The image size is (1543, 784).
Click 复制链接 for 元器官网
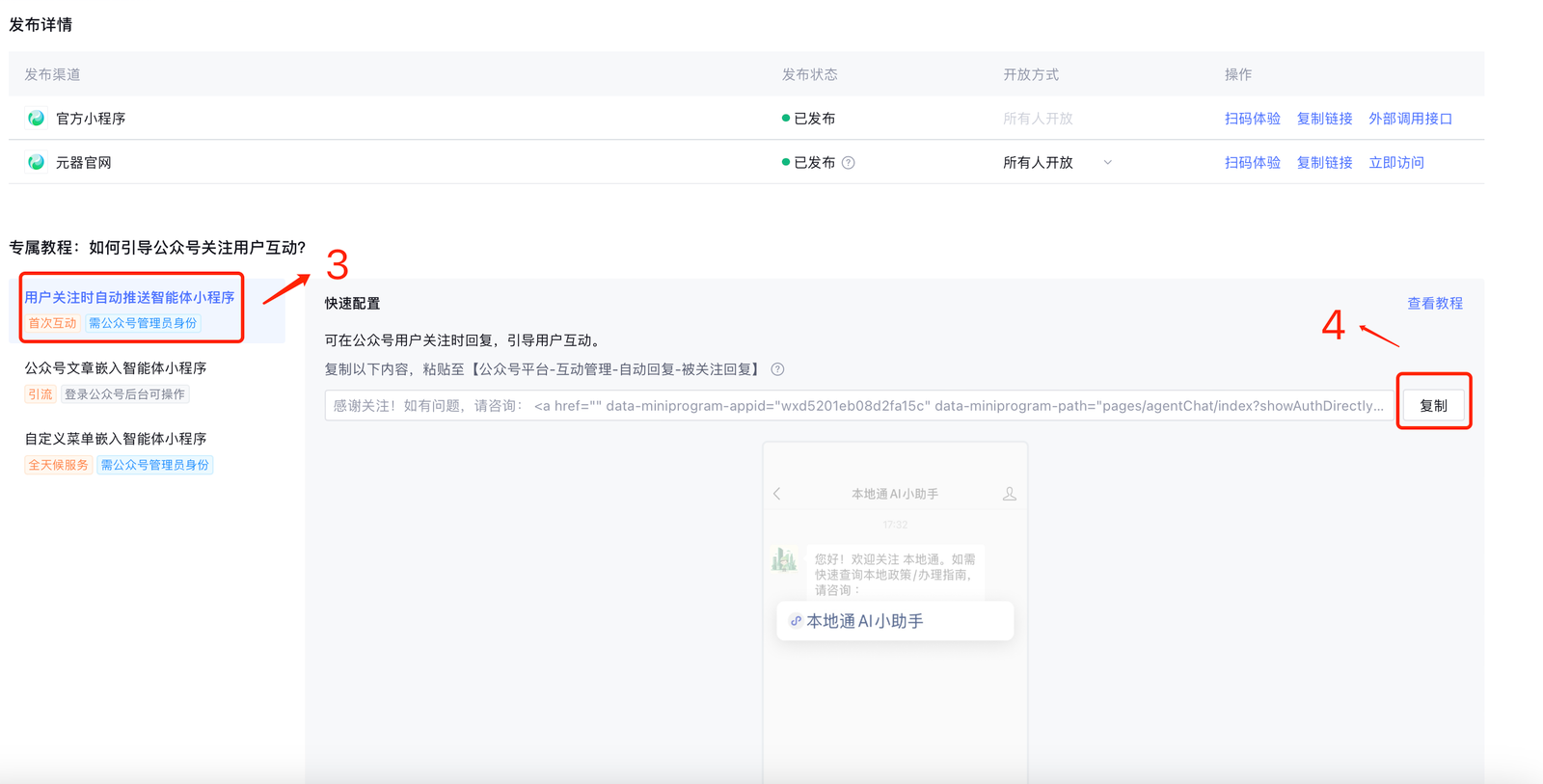[x=1324, y=163]
